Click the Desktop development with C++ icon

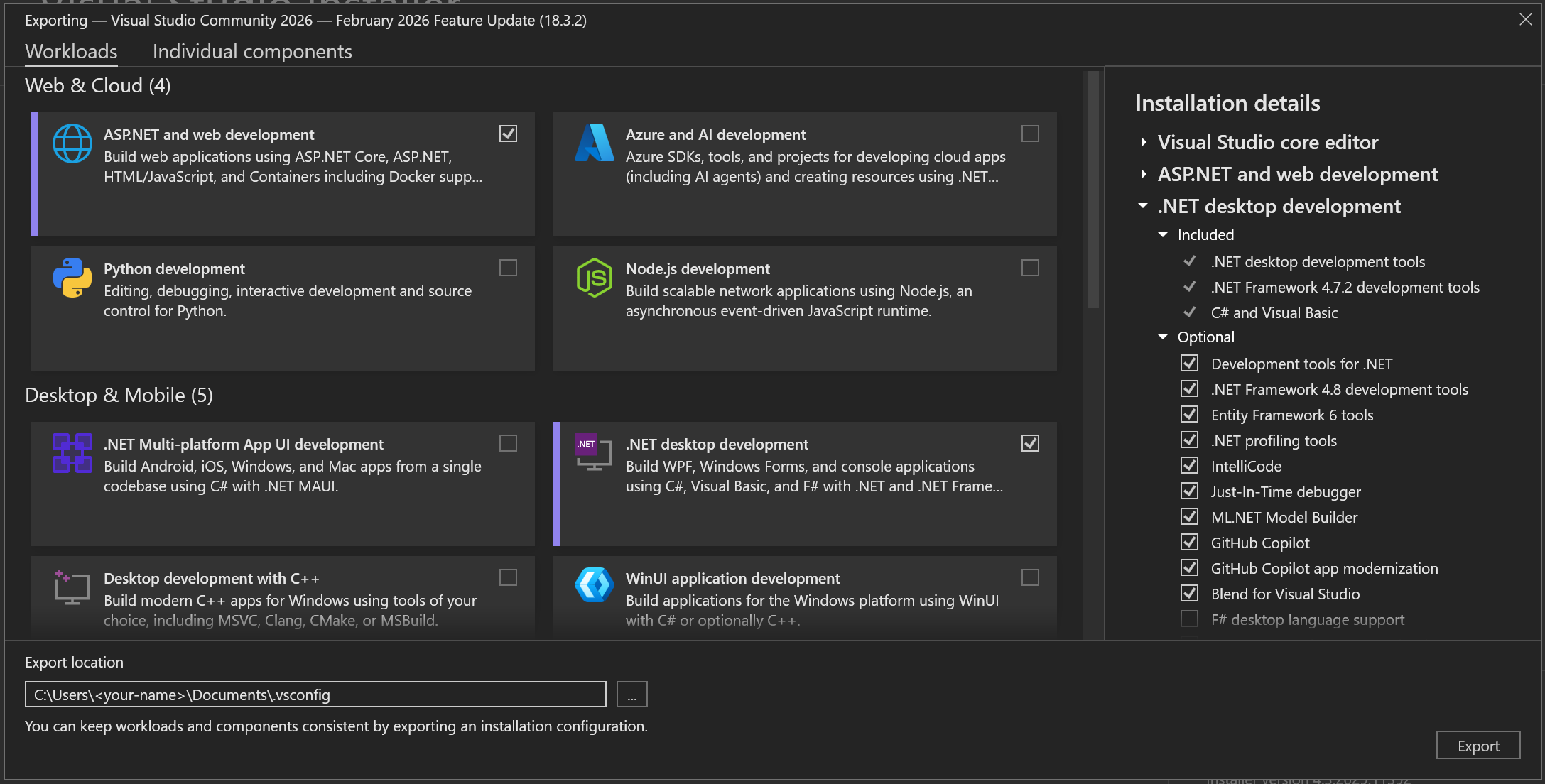(72, 587)
